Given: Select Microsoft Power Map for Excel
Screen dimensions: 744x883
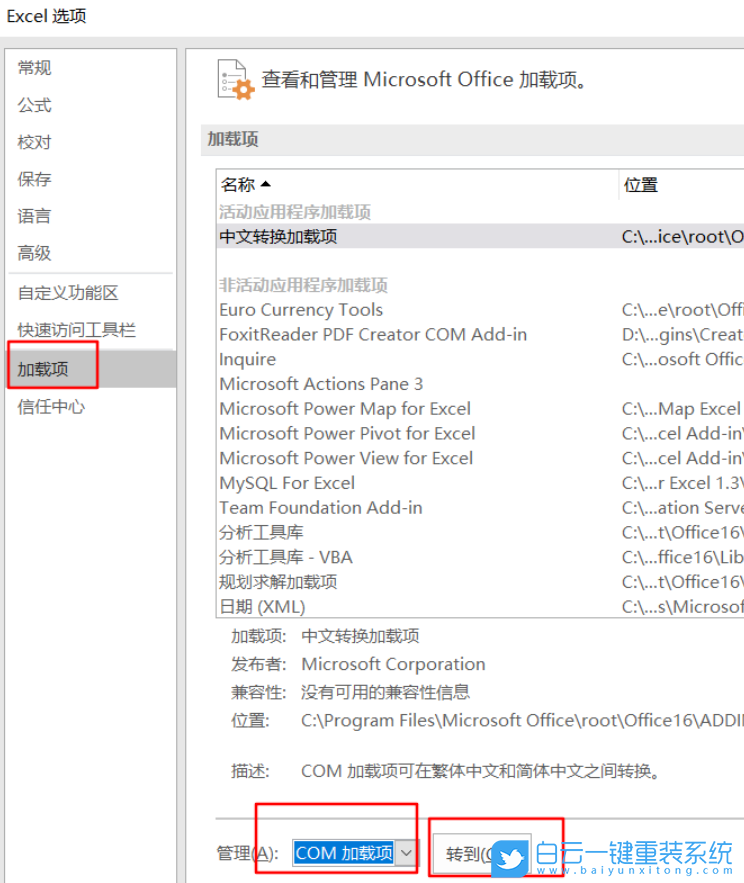Looking at the screenshot, I should coord(480,409).
